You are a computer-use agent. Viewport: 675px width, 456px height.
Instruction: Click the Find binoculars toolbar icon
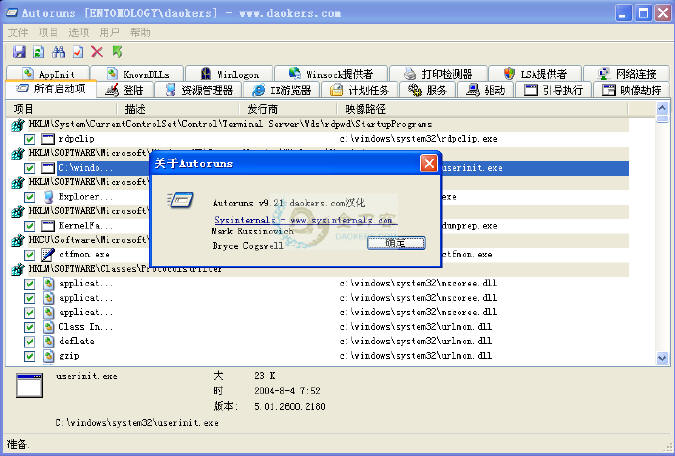[x=59, y=52]
